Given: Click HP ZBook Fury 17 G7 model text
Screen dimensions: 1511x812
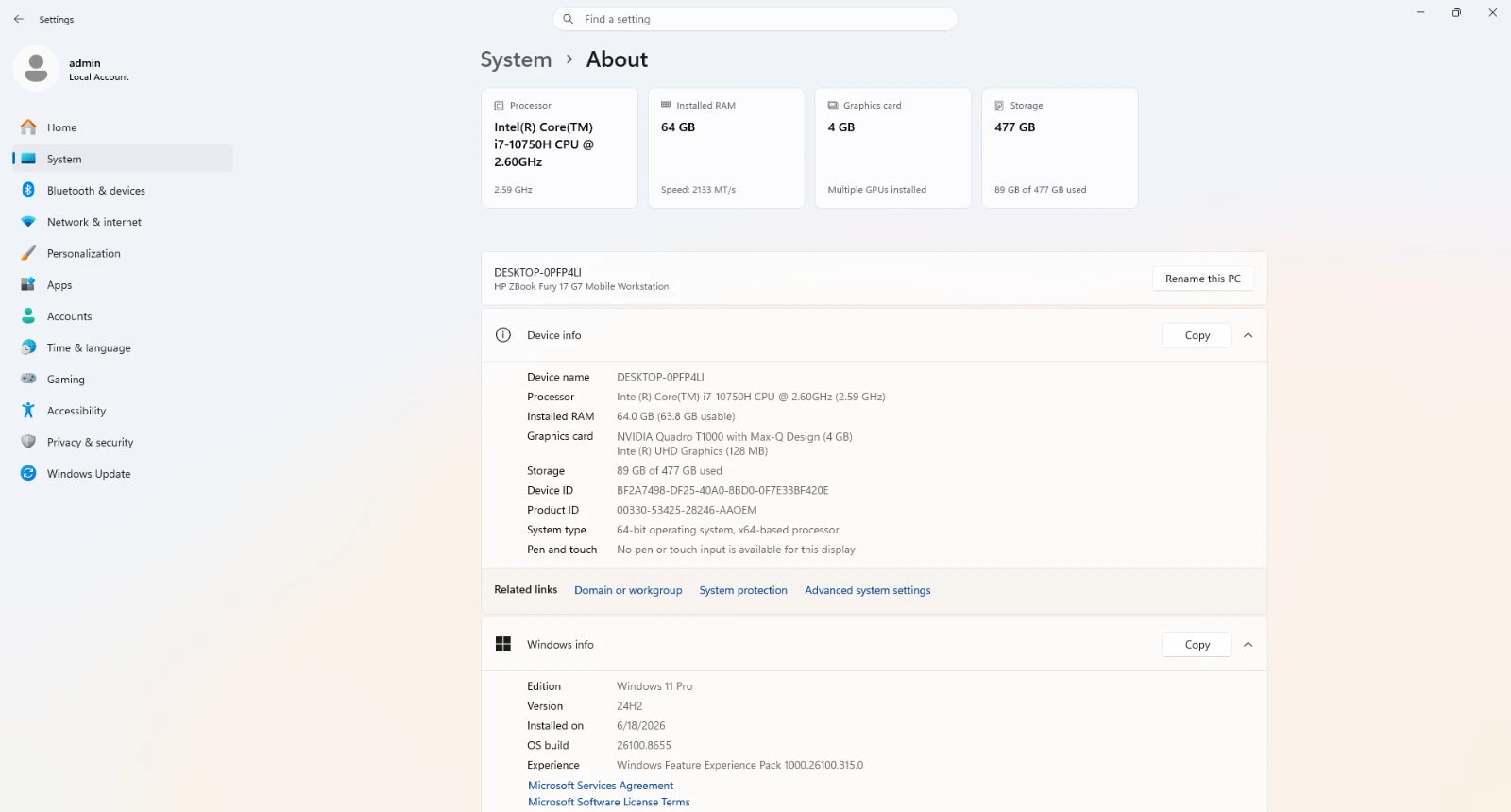Looking at the screenshot, I should click(x=581, y=286).
